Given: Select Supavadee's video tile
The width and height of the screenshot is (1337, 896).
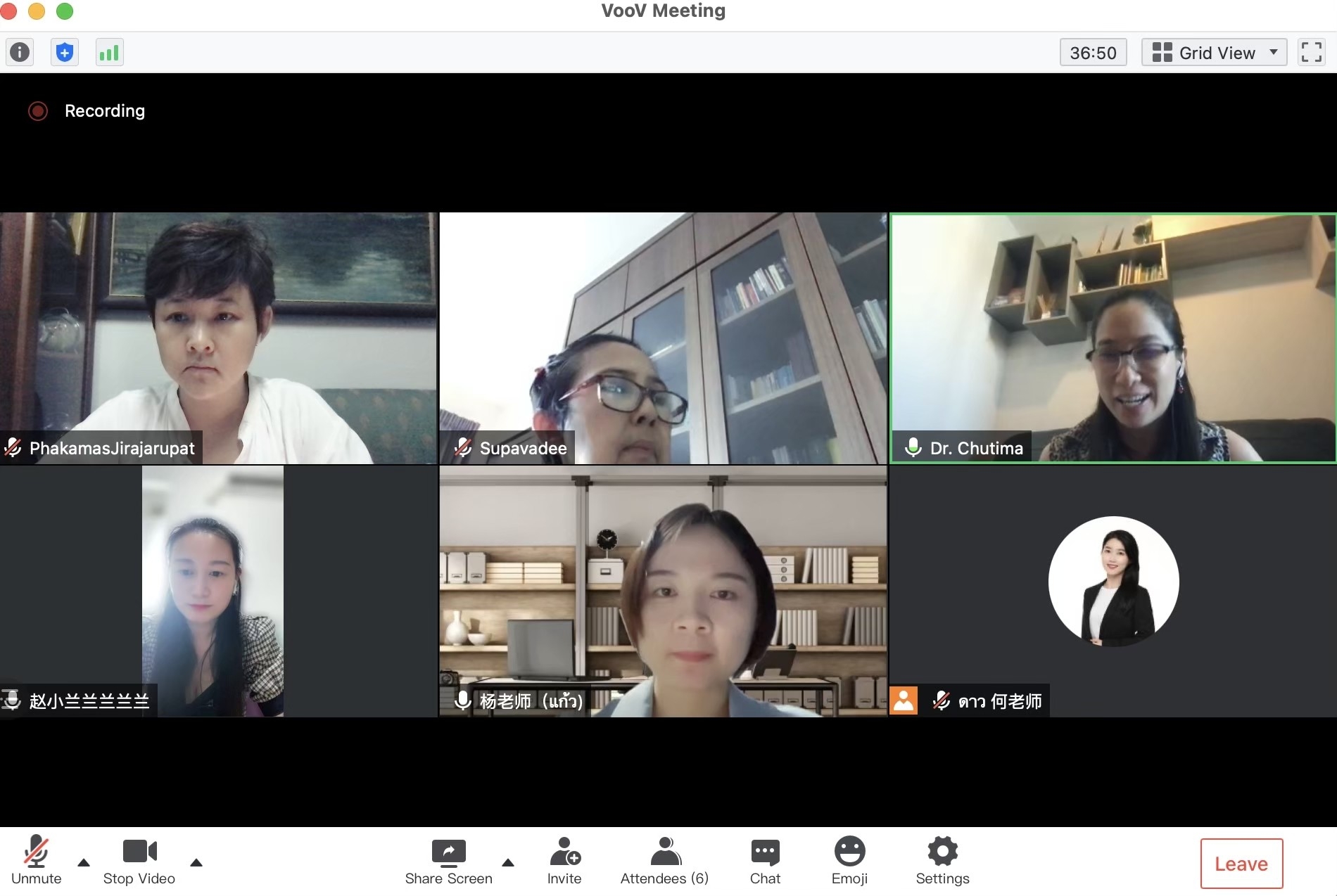Looking at the screenshot, I should pos(663,338).
